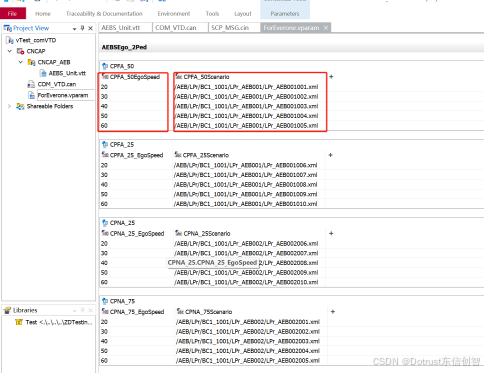Select the LPr_AEB001010.xml scenario cell
484x373 pixels.
(x=245, y=204)
